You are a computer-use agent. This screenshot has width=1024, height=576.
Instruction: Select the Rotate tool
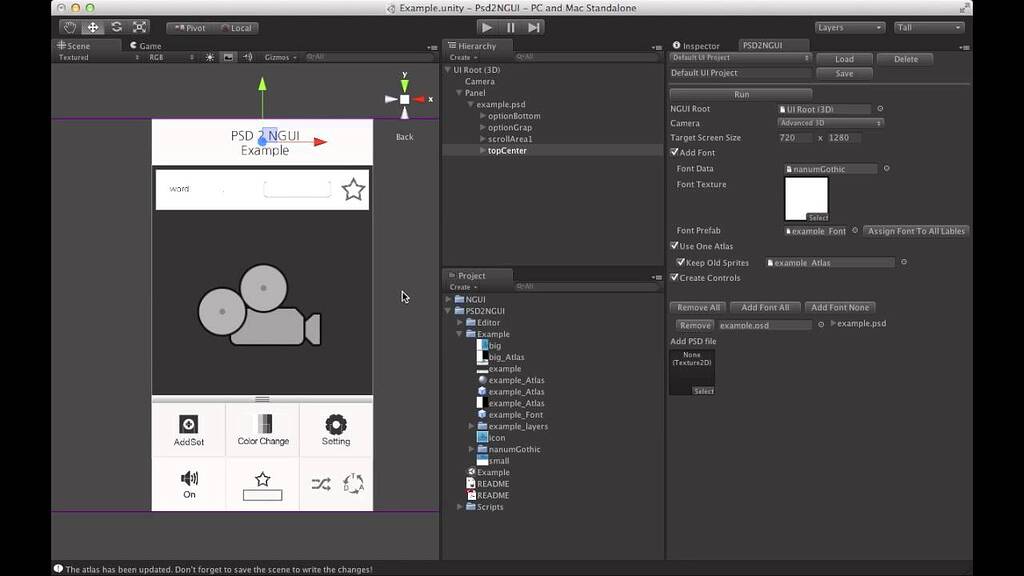click(115, 27)
